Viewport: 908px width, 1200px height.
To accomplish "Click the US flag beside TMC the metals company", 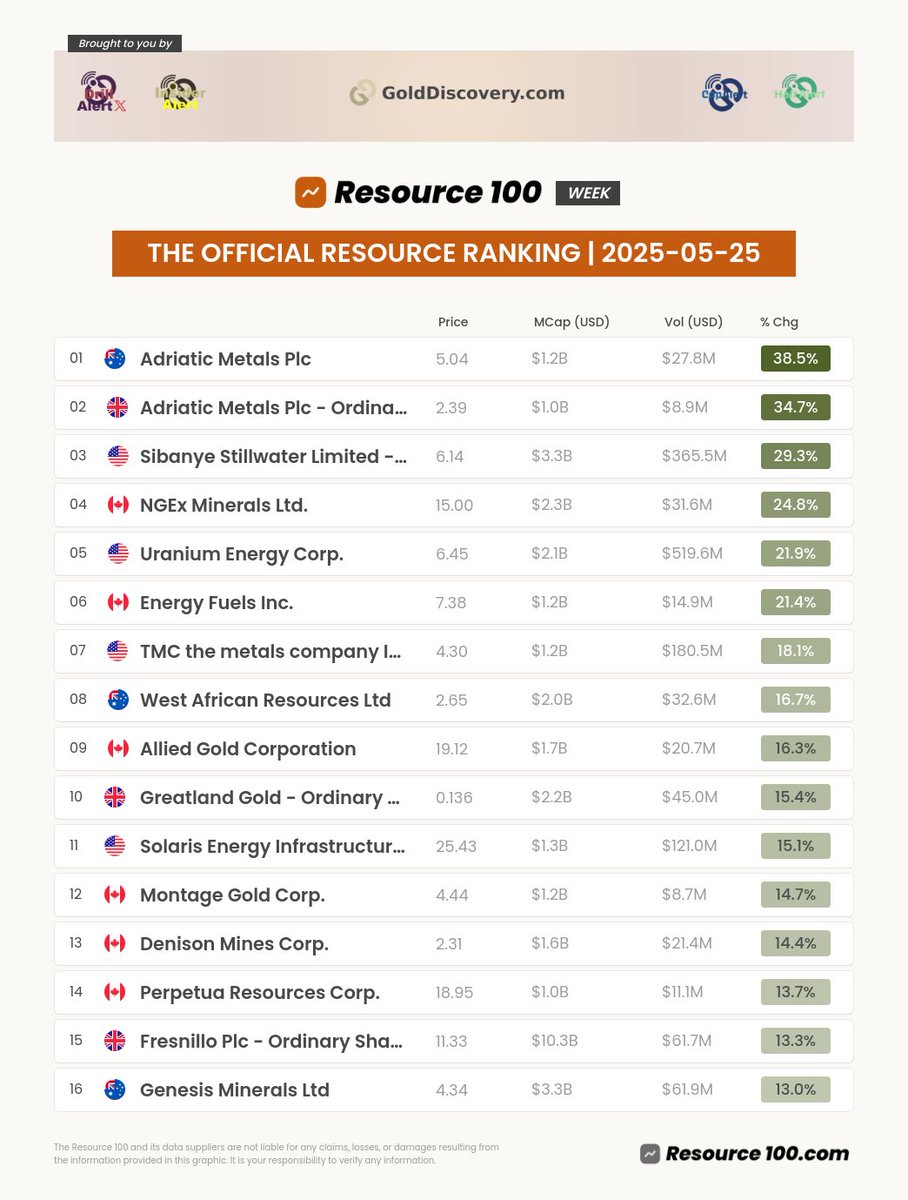I will tap(117, 651).
